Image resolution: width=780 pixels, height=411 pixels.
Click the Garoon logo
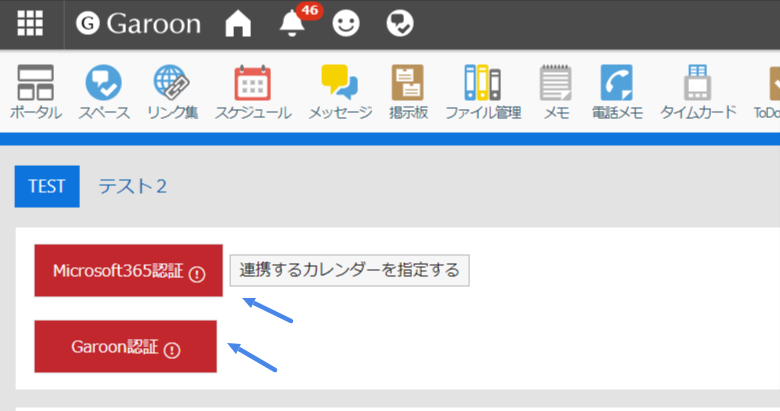tap(139, 23)
